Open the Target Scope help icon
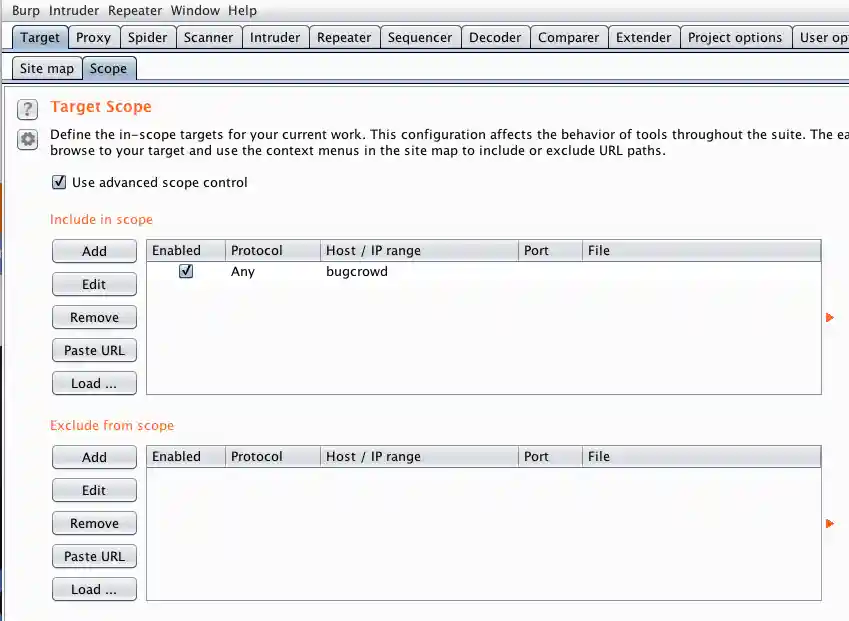 coord(28,109)
